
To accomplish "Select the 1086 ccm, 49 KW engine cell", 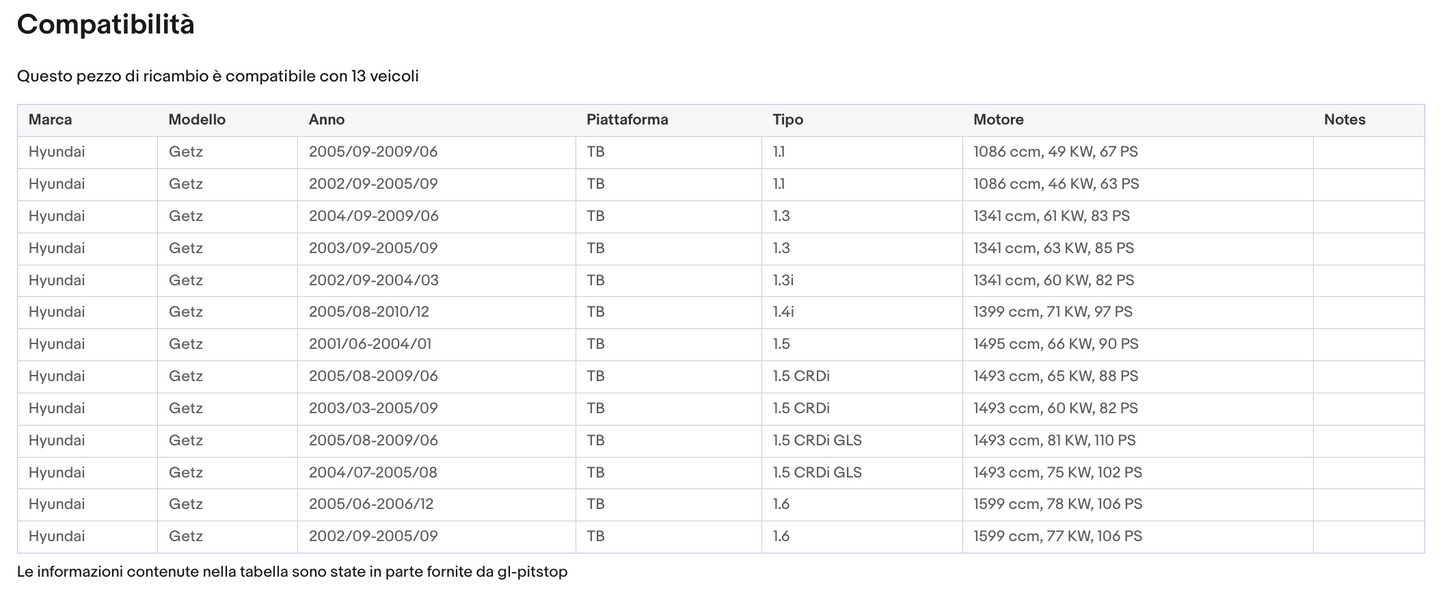I will [x=1055, y=152].
